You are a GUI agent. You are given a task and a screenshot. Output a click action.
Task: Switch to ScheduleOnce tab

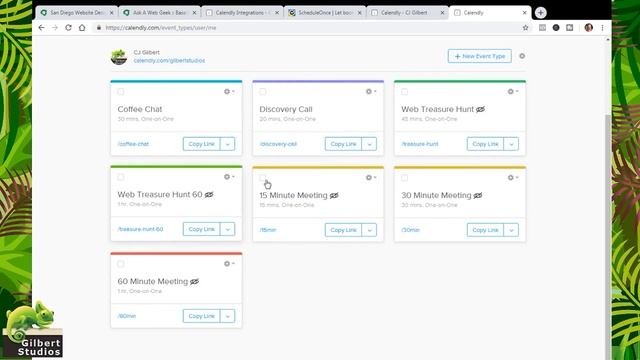[x=324, y=13]
